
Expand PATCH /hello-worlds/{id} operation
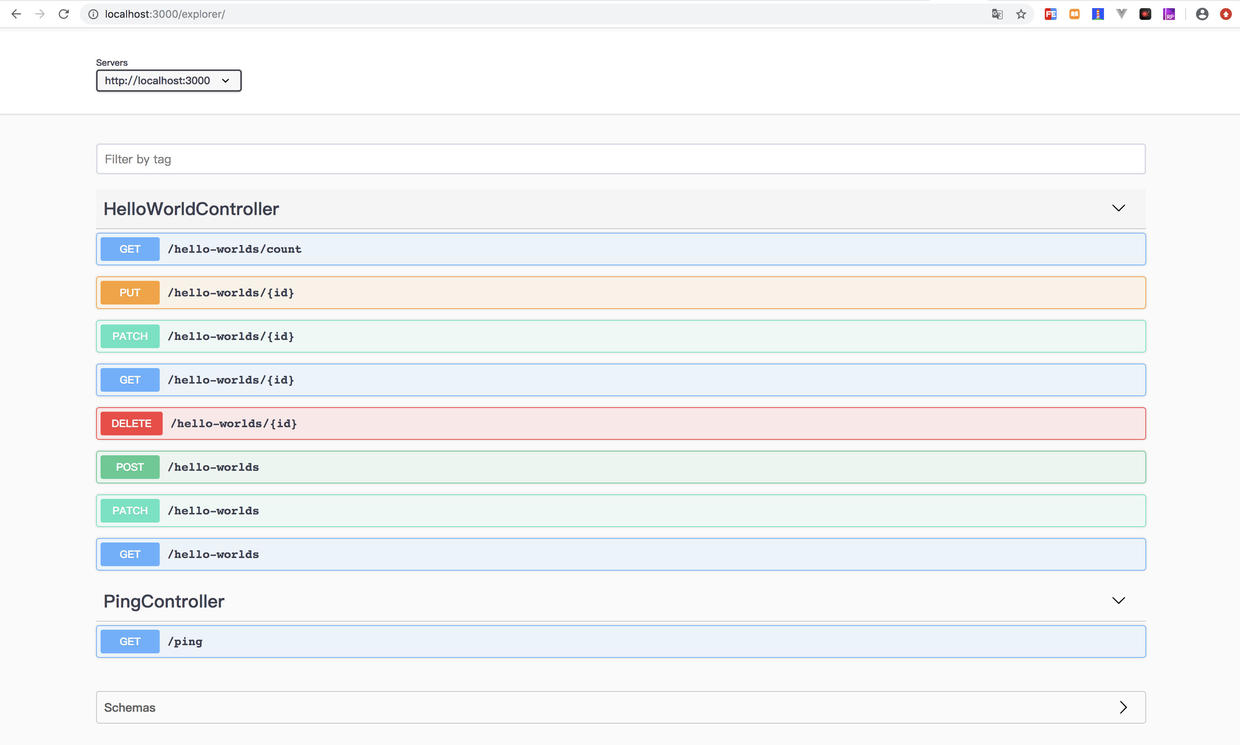tap(620, 336)
